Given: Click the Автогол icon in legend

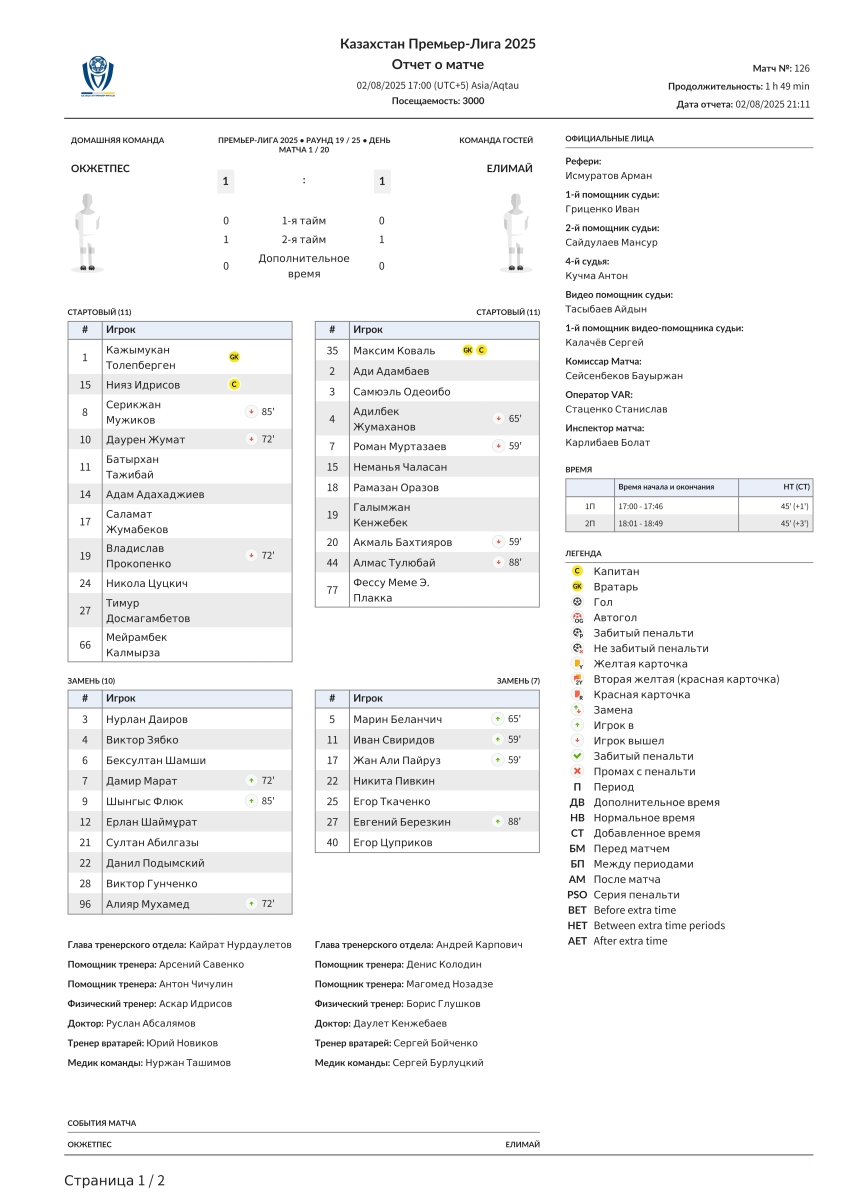Looking at the screenshot, I should click(577, 618).
